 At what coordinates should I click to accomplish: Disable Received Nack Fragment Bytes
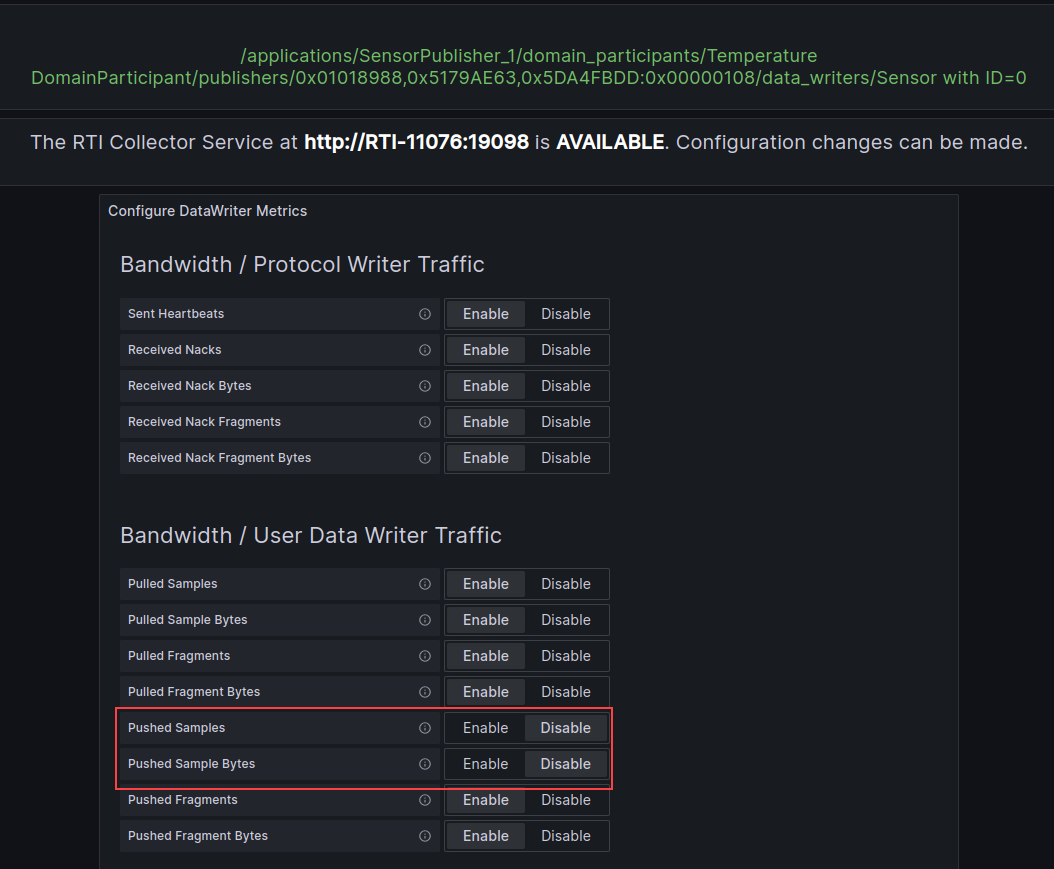[566, 457]
